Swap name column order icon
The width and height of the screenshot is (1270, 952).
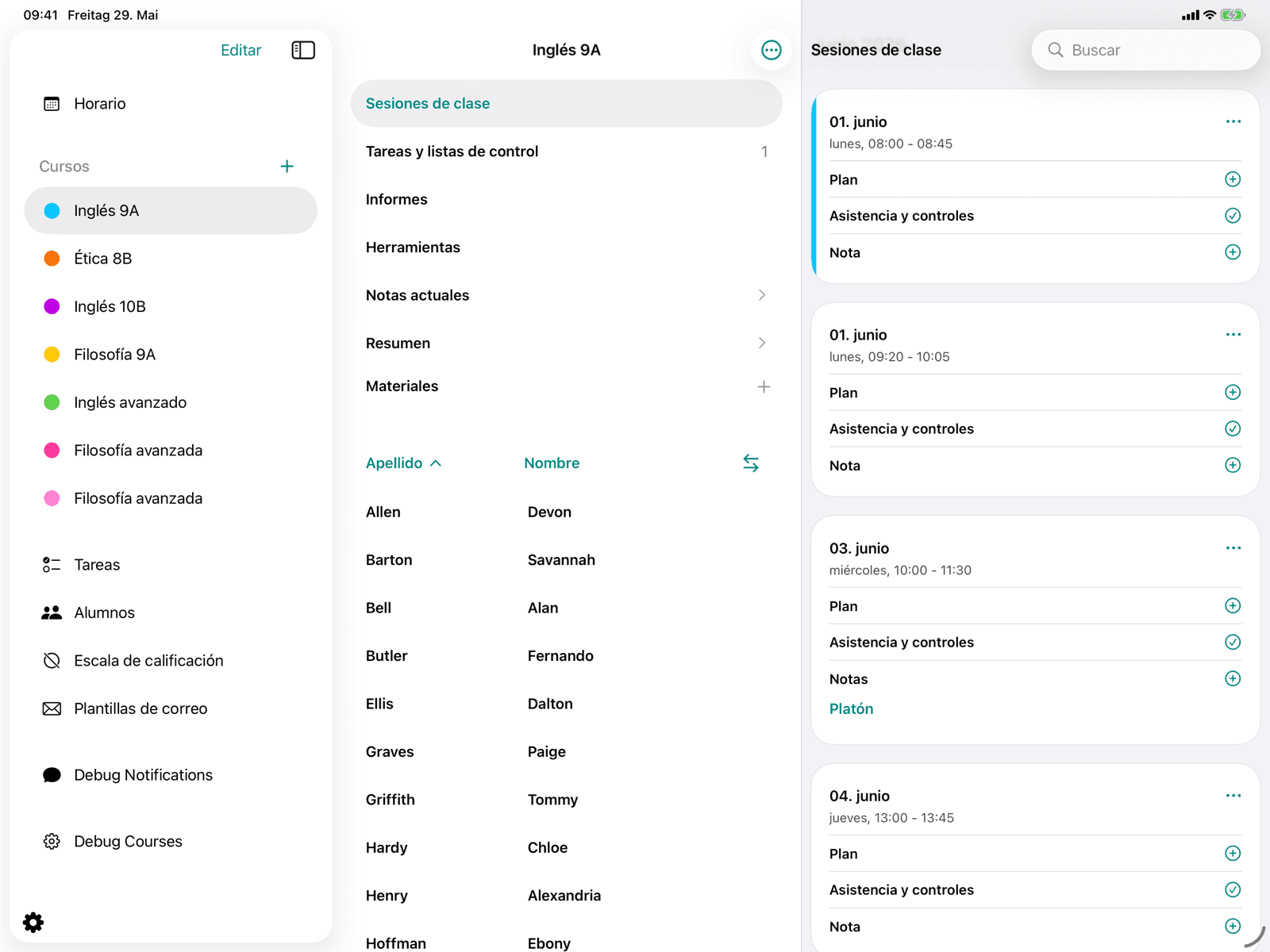[751, 463]
